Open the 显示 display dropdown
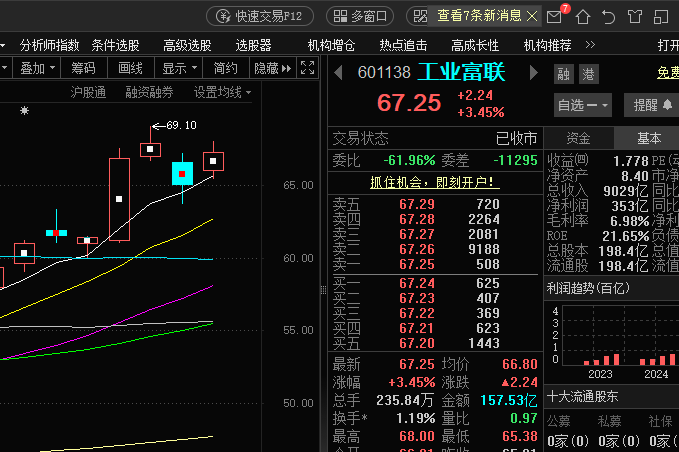The image size is (679, 452). (x=179, y=68)
